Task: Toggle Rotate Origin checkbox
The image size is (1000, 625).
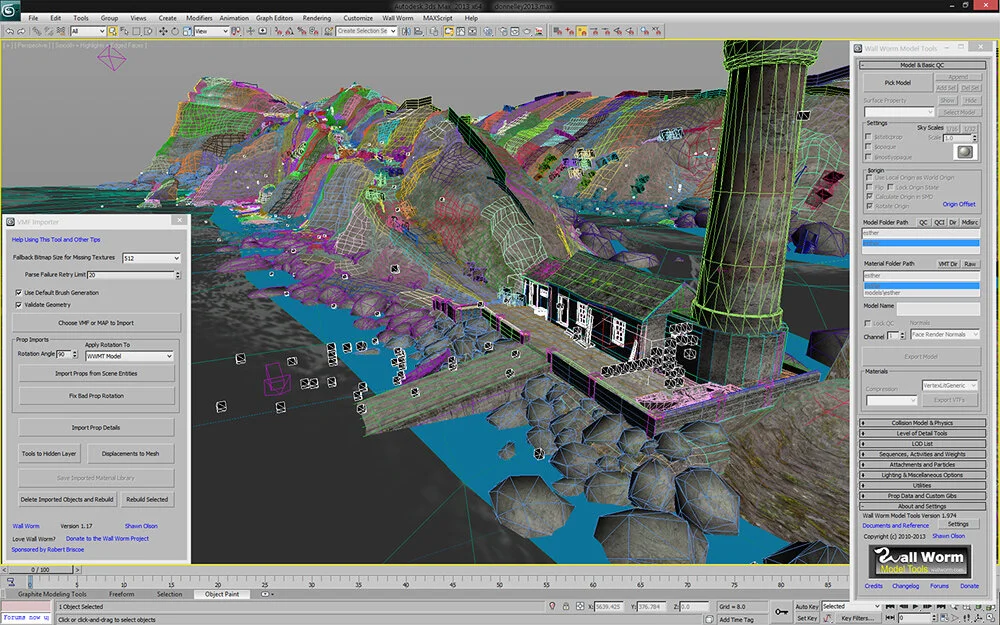Action: (869, 207)
